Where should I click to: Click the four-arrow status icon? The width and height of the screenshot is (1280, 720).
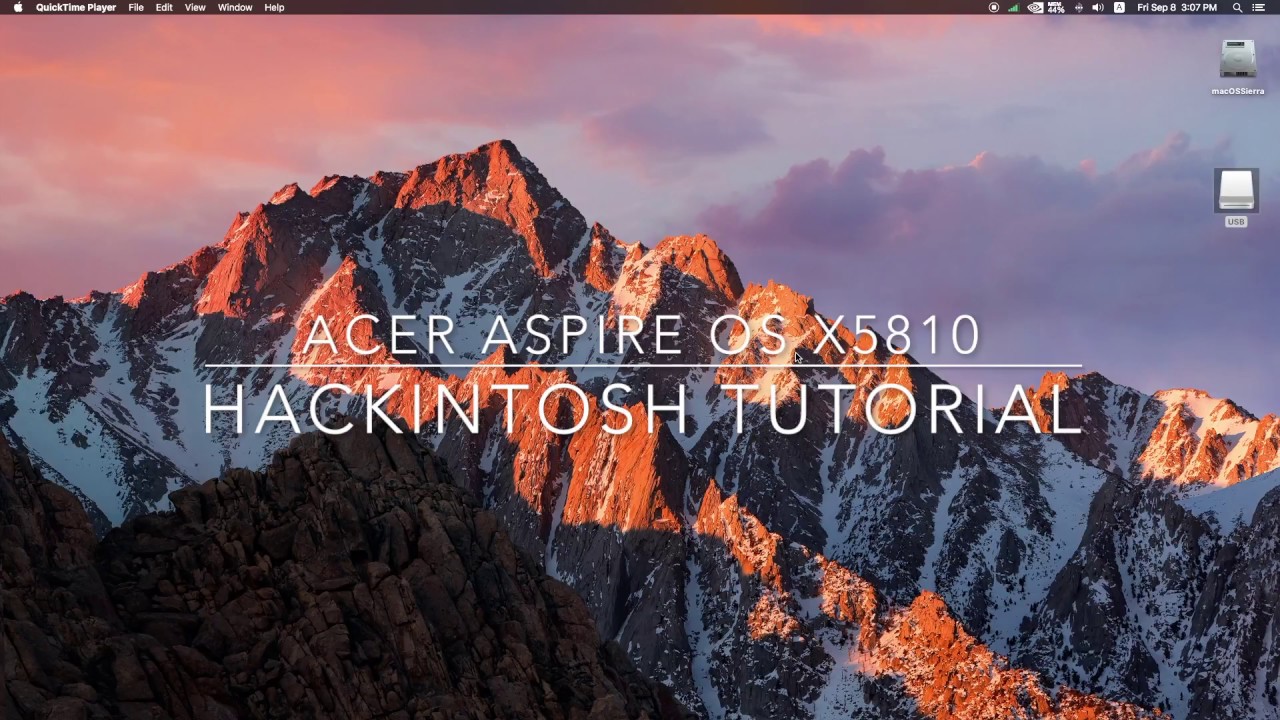[1078, 7]
